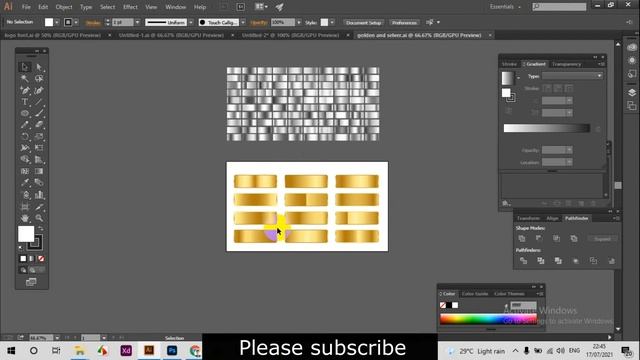Pick the Magic Wand tool
640x360 pixels.
tap(25, 78)
